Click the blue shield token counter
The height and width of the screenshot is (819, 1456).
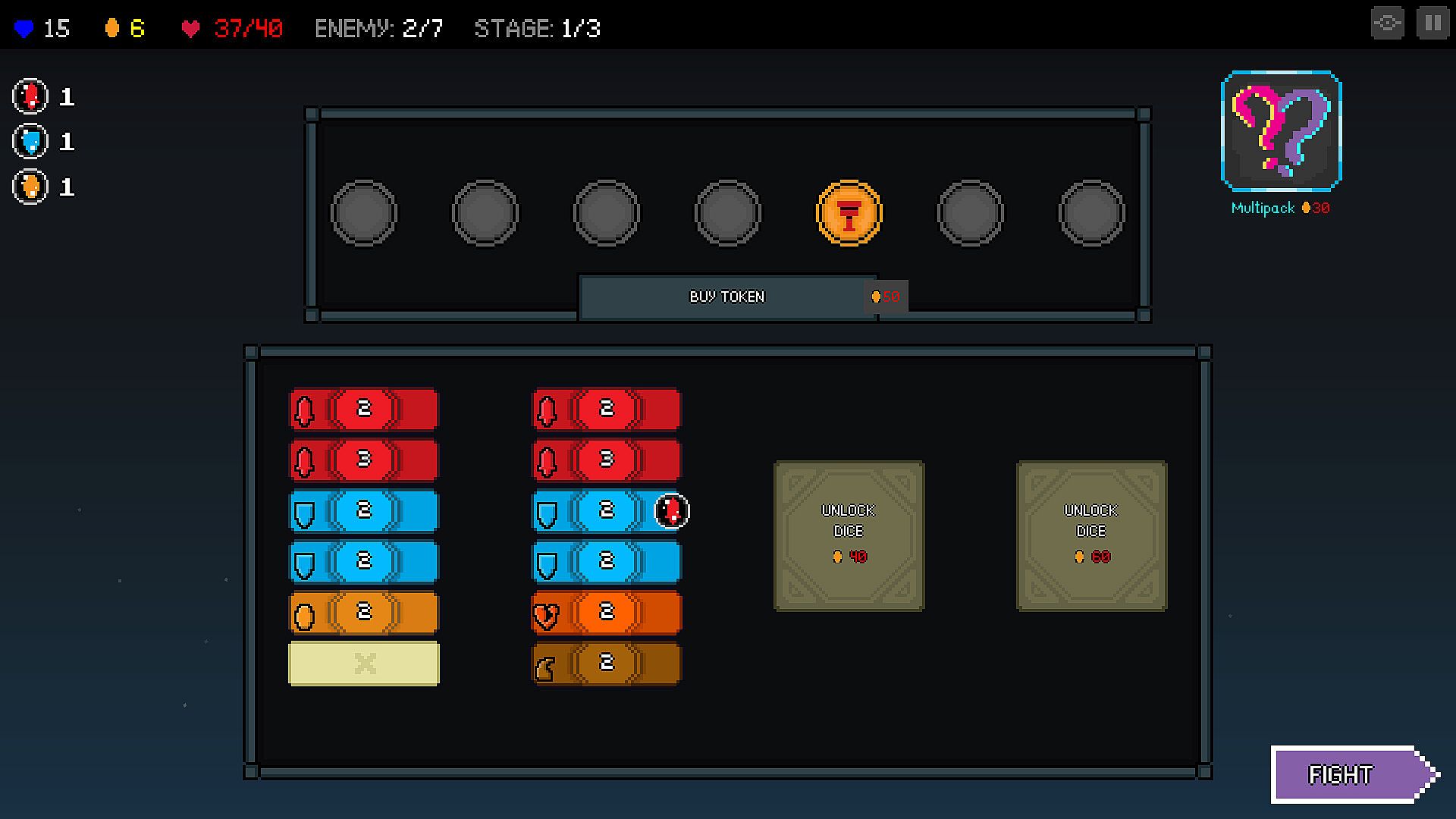point(30,141)
